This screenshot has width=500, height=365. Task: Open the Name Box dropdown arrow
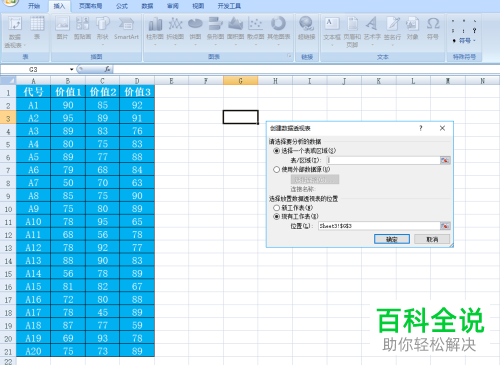coord(71,69)
